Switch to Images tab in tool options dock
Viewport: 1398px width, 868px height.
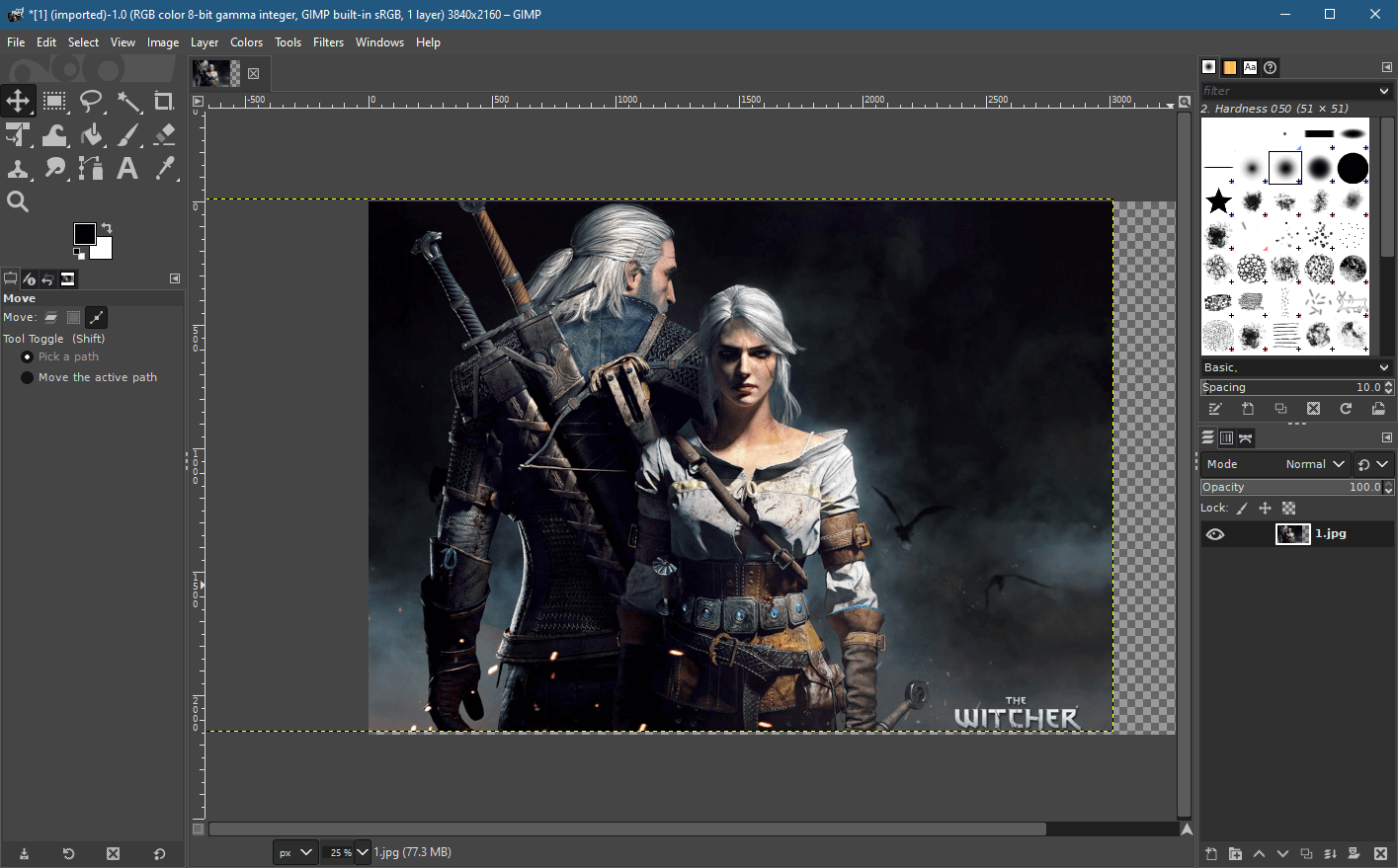pyautogui.click(x=67, y=279)
